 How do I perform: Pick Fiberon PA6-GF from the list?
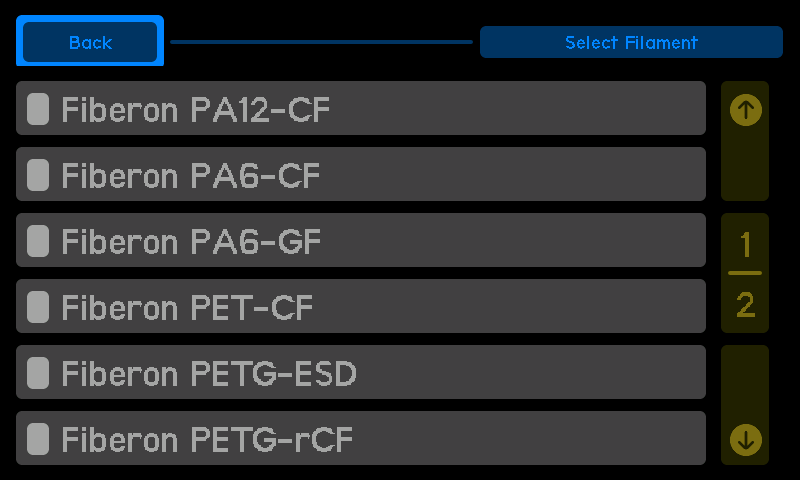tap(361, 240)
